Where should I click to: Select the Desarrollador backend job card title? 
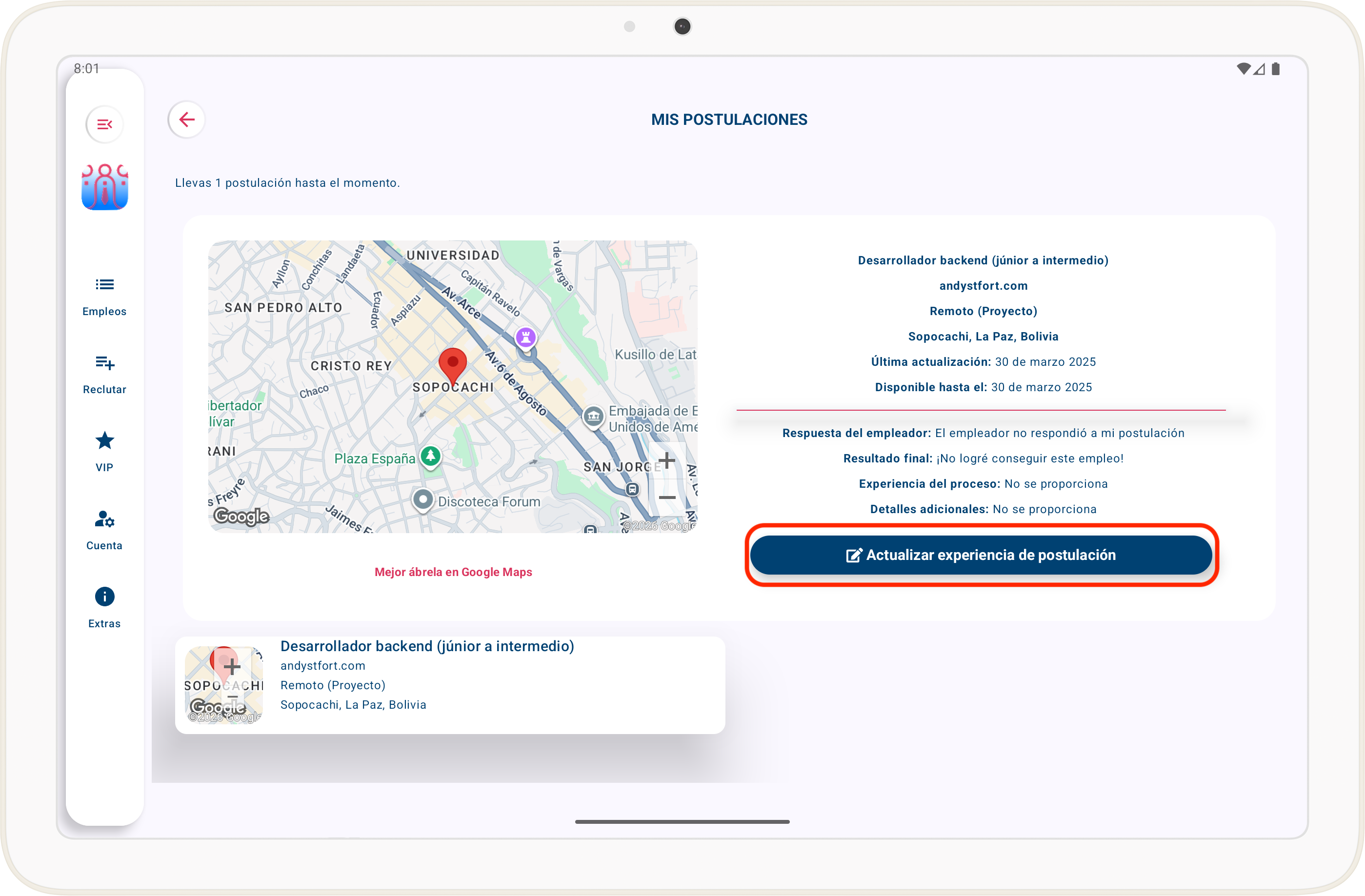(427, 646)
